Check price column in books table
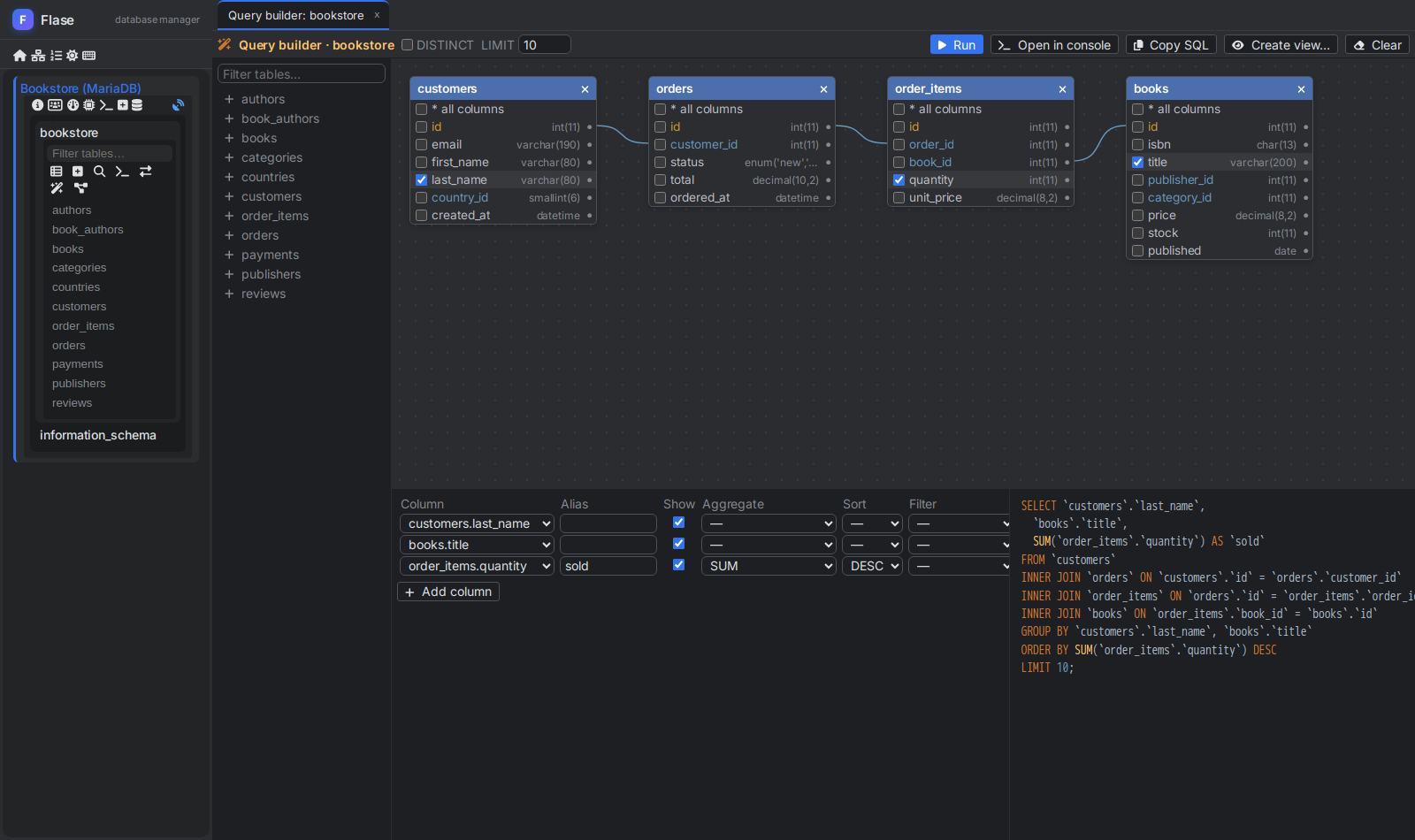The width and height of the screenshot is (1415, 840). (1138, 216)
